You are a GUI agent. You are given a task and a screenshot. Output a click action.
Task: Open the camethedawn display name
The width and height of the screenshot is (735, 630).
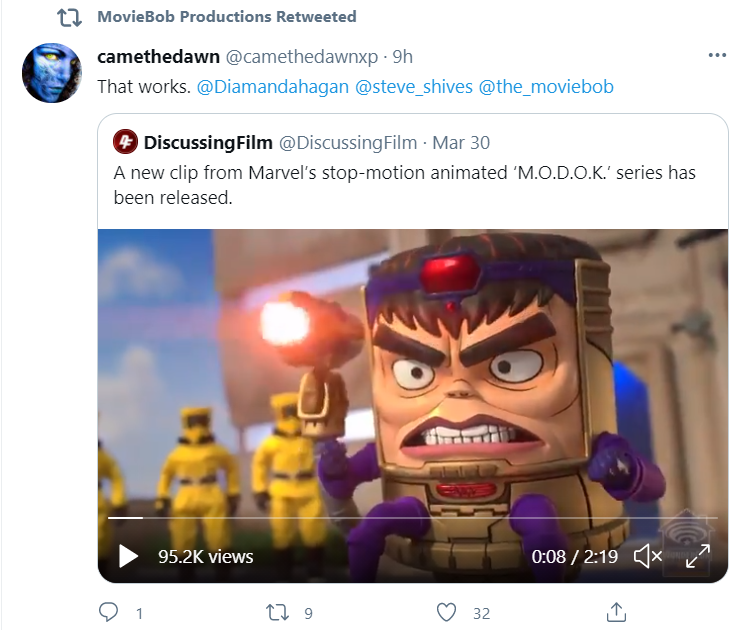click(x=158, y=57)
